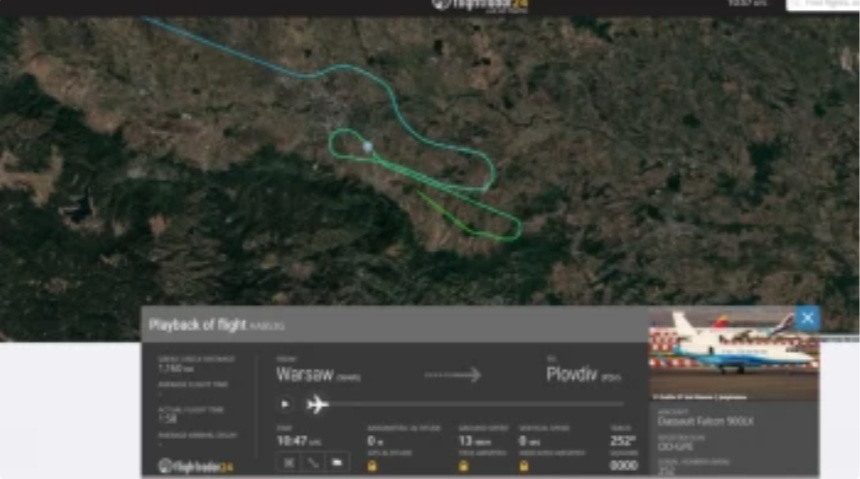Click the GPS altitude lock icon

click(372, 466)
